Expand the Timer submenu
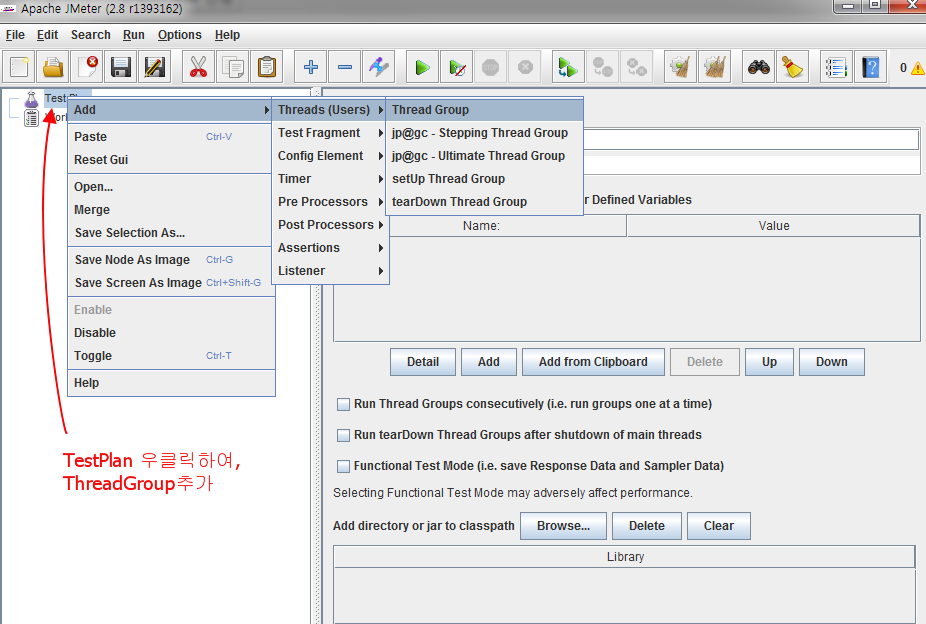This screenshot has width=926, height=624. tap(330, 179)
